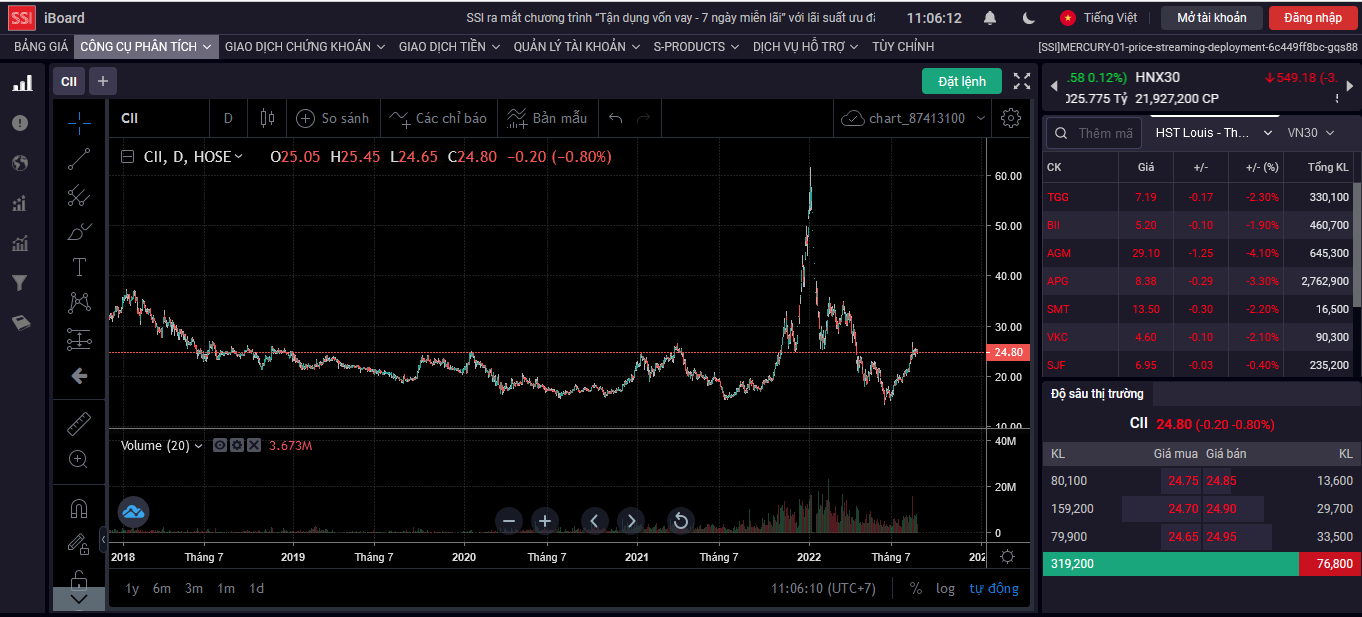Open the bar chart icon in left sidebar
Screen dimensions: 1362x617
pyautogui.click(x=21, y=83)
